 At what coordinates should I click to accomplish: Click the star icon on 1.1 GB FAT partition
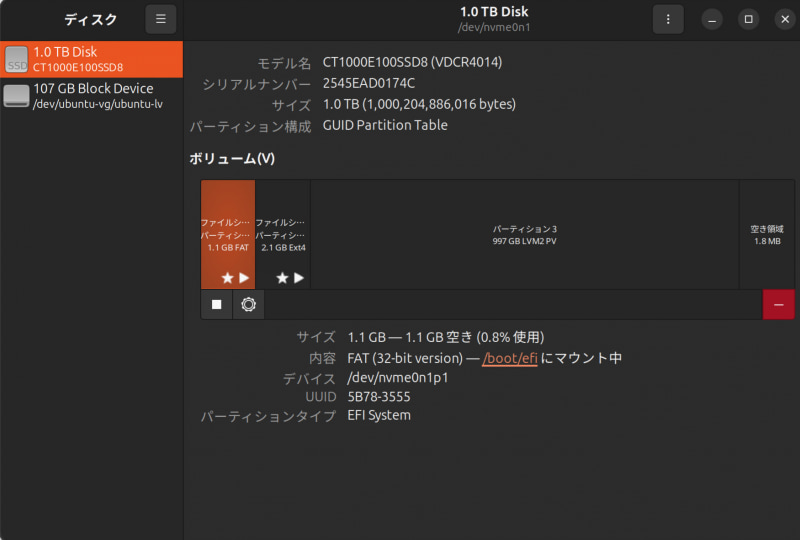click(x=228, y=278)
